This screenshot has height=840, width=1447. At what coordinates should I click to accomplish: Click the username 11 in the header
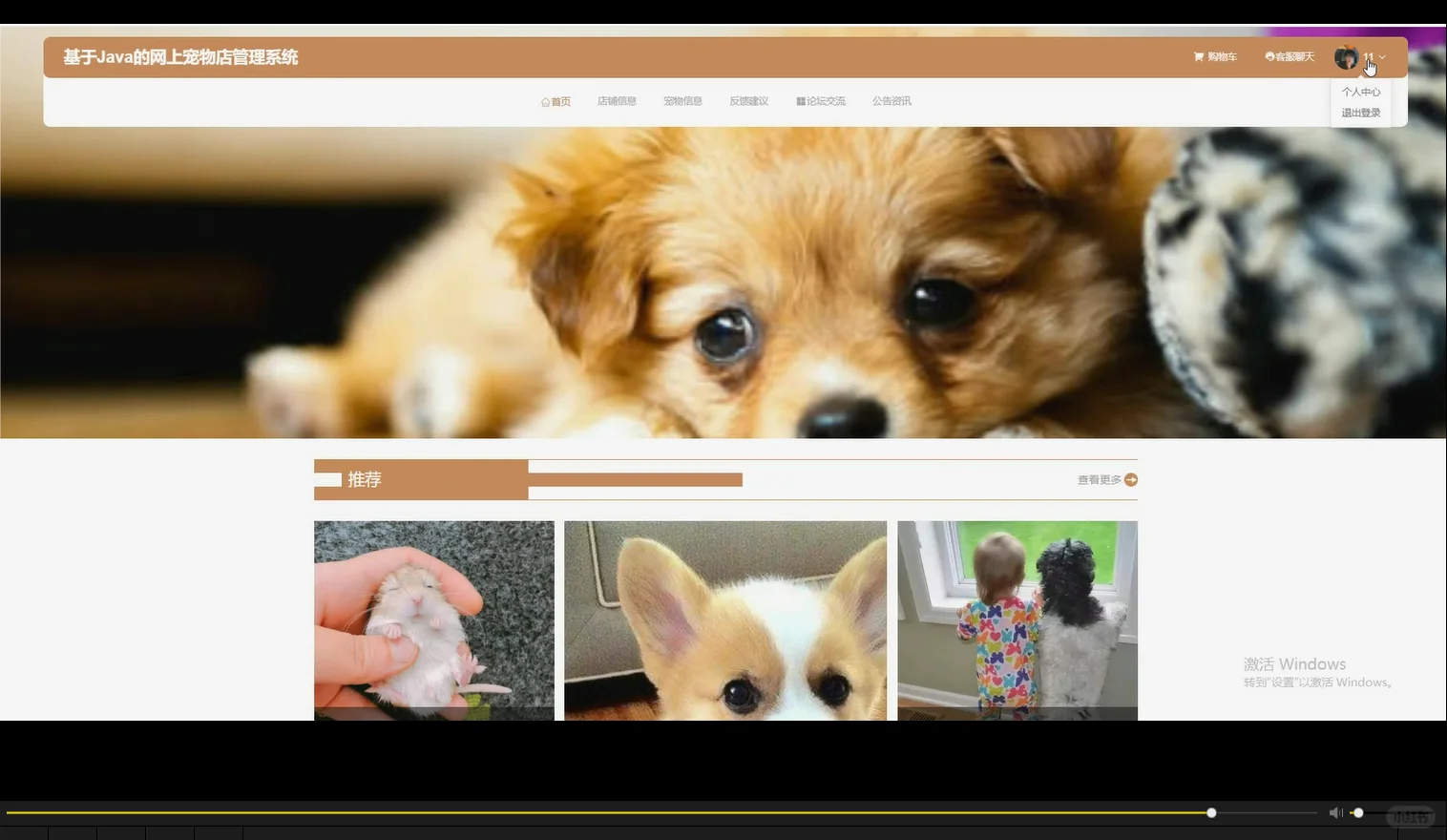point(1369,57)
